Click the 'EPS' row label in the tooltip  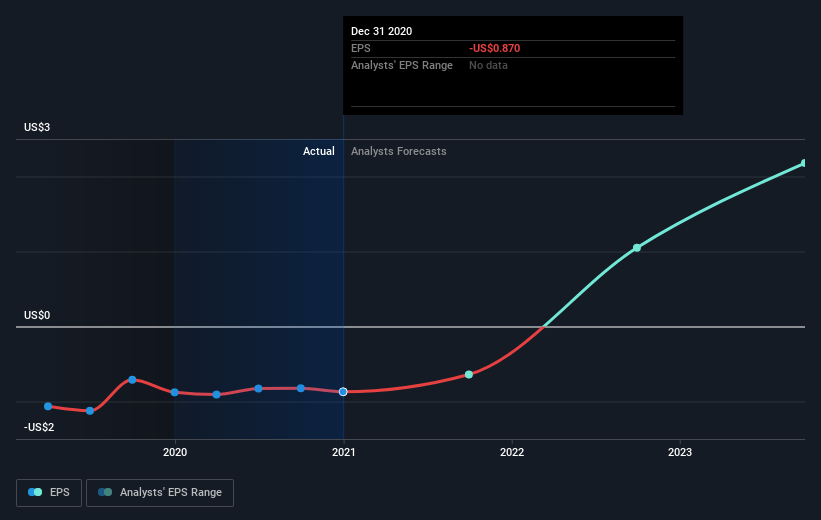[x=361, y=48]
